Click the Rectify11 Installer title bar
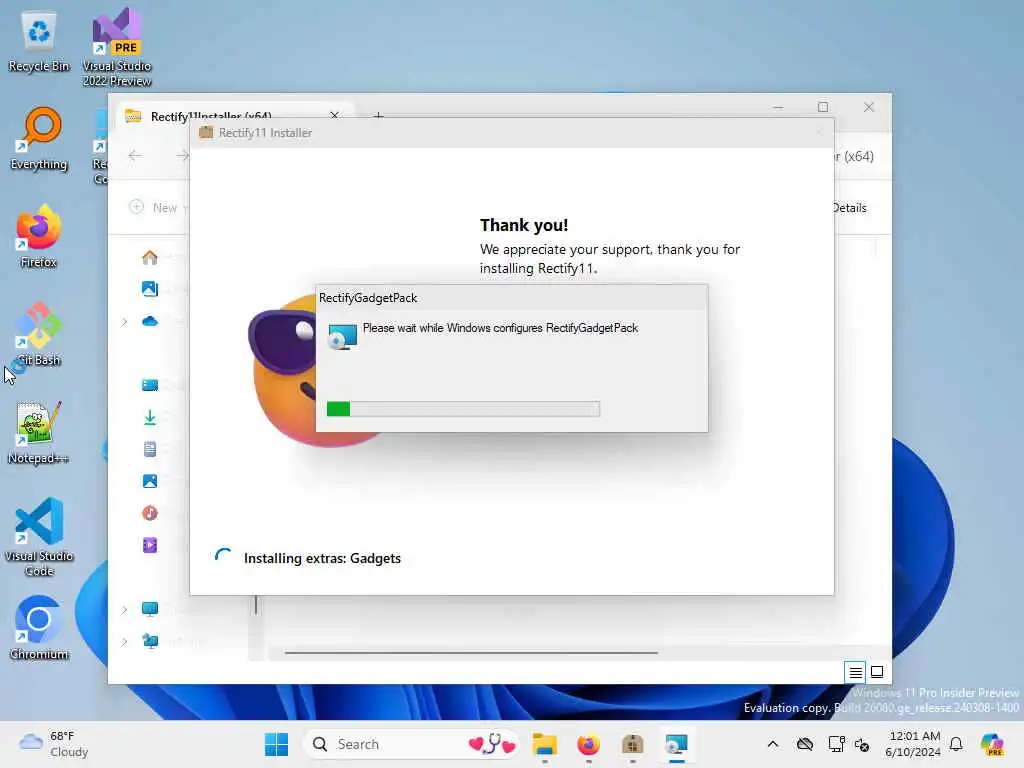Image resolution: width=1024 pixels, height=768 pixels. point(511,133)
